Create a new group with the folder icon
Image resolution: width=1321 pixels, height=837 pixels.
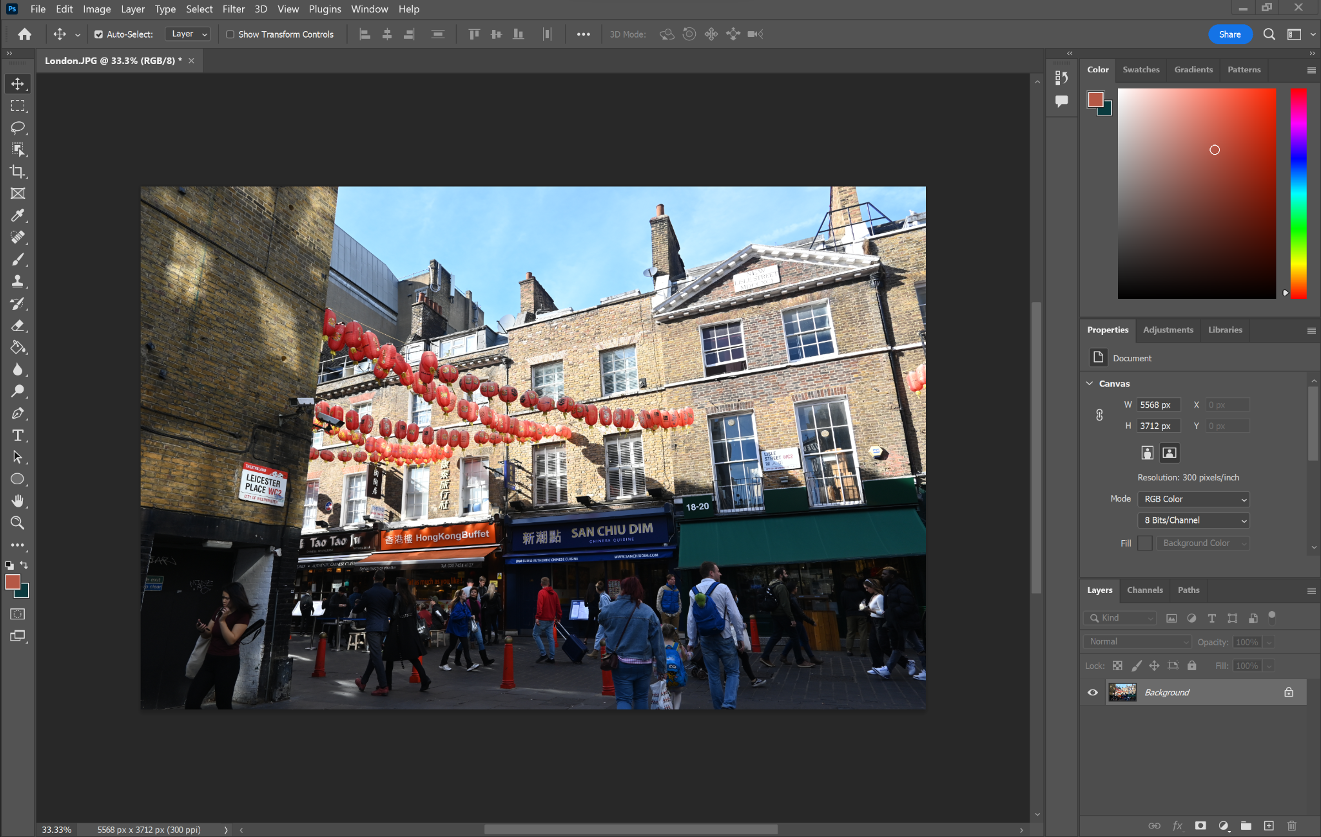(1246, 826)
